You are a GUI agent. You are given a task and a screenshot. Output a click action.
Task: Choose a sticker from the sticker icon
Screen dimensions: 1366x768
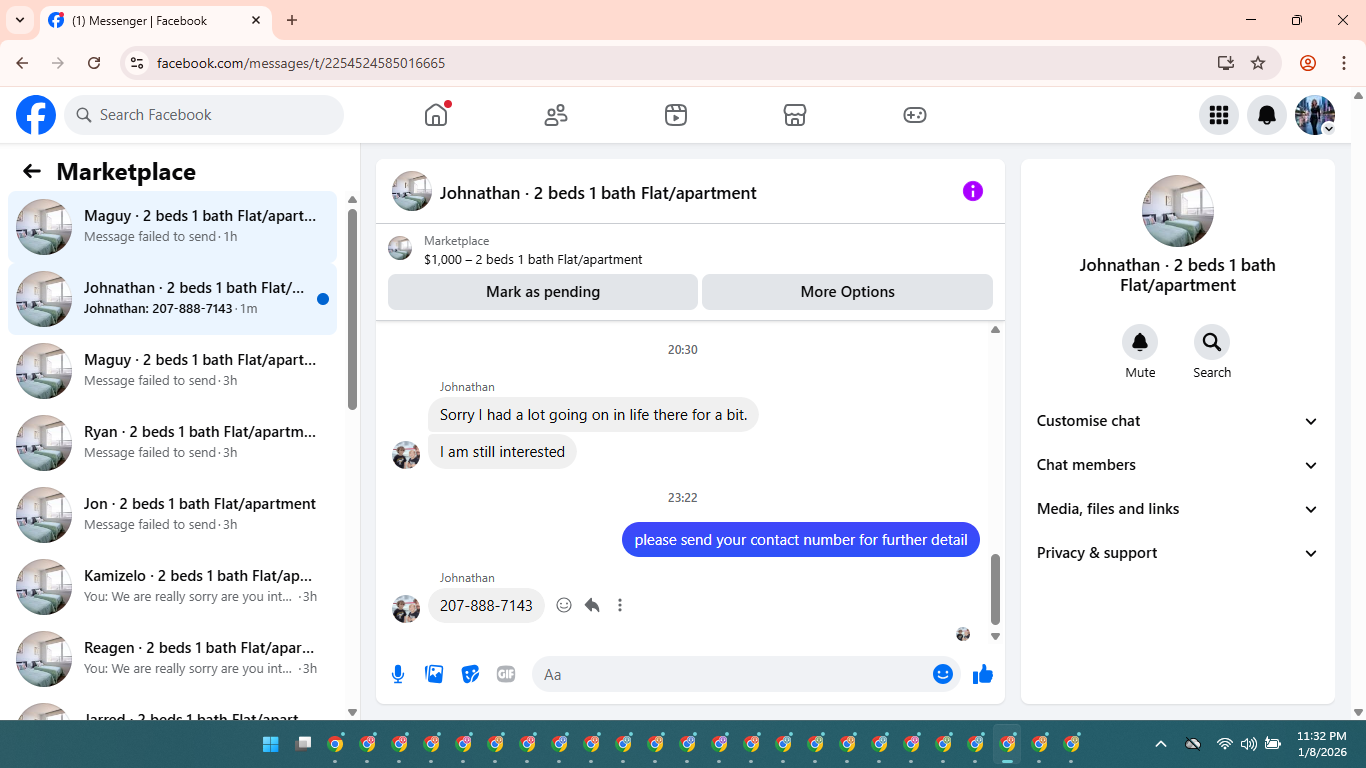point(470,674)
